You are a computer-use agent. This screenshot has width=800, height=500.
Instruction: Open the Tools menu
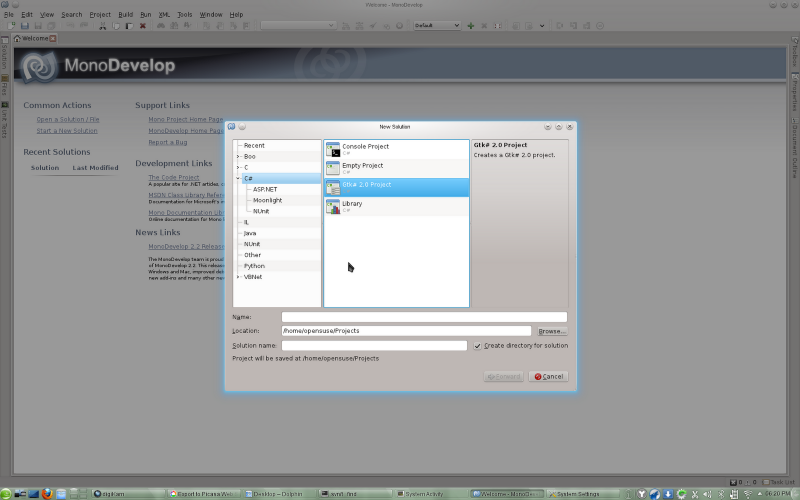[x=185, y=14]
